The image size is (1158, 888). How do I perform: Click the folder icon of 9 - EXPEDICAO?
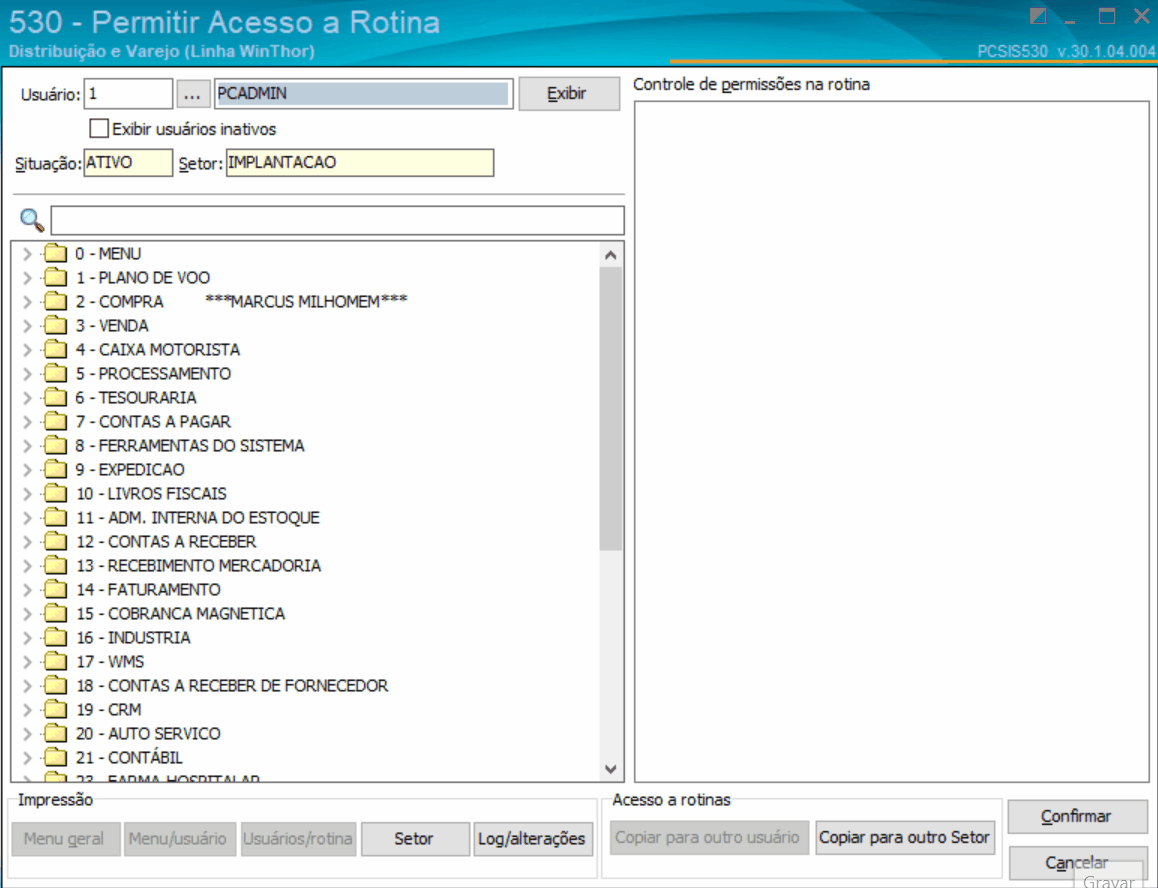click(x=55, y=470)
